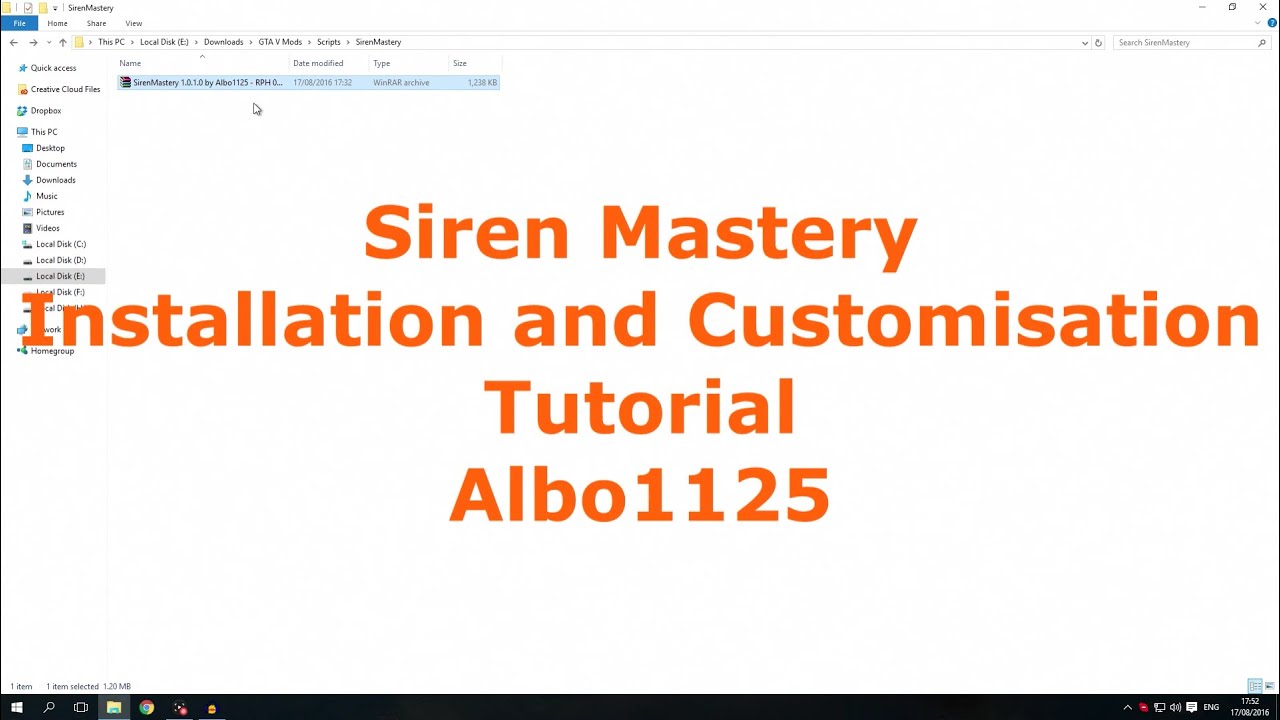Switch to Details view layout
The width and height of the screenshot is (1280, 720).
(x=1254, y=686)
